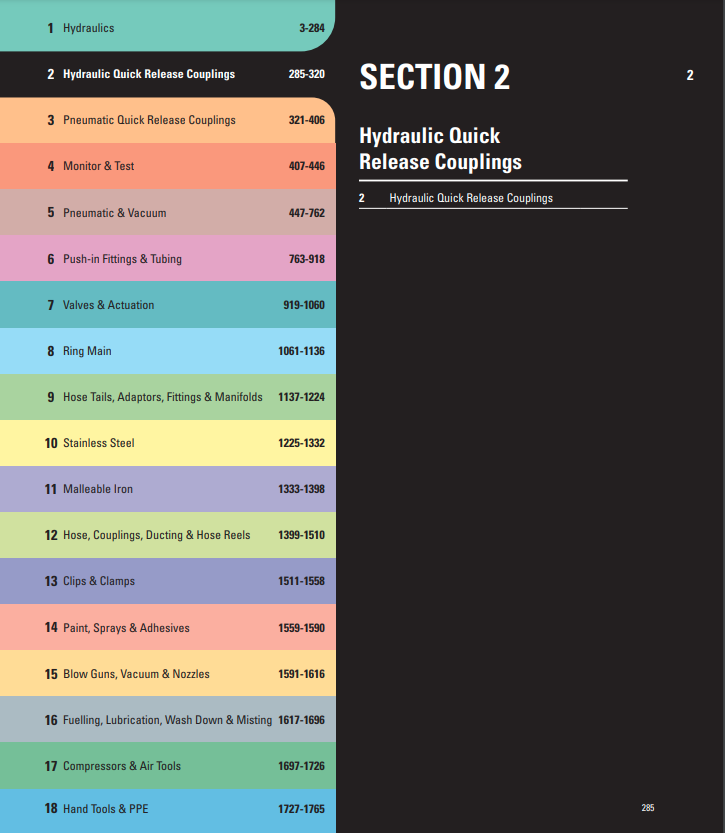This screenshot has width=725, height=833.
Task: Select the Malleable Iron tab
Action: (97, 489)
